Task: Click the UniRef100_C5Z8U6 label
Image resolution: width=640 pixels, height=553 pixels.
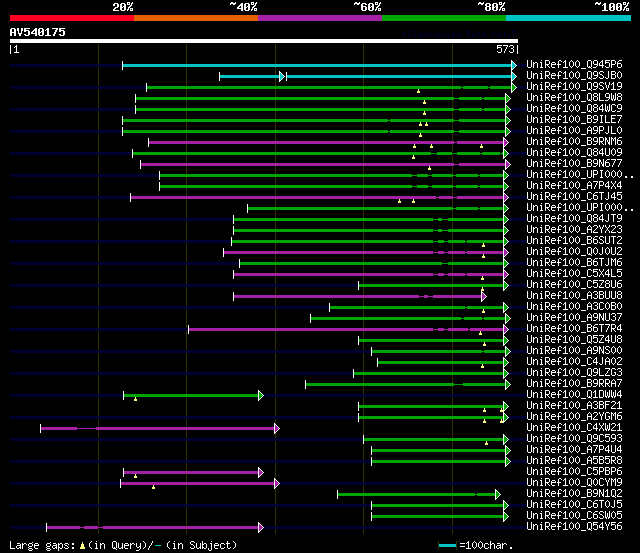Action: coord(574,285)
